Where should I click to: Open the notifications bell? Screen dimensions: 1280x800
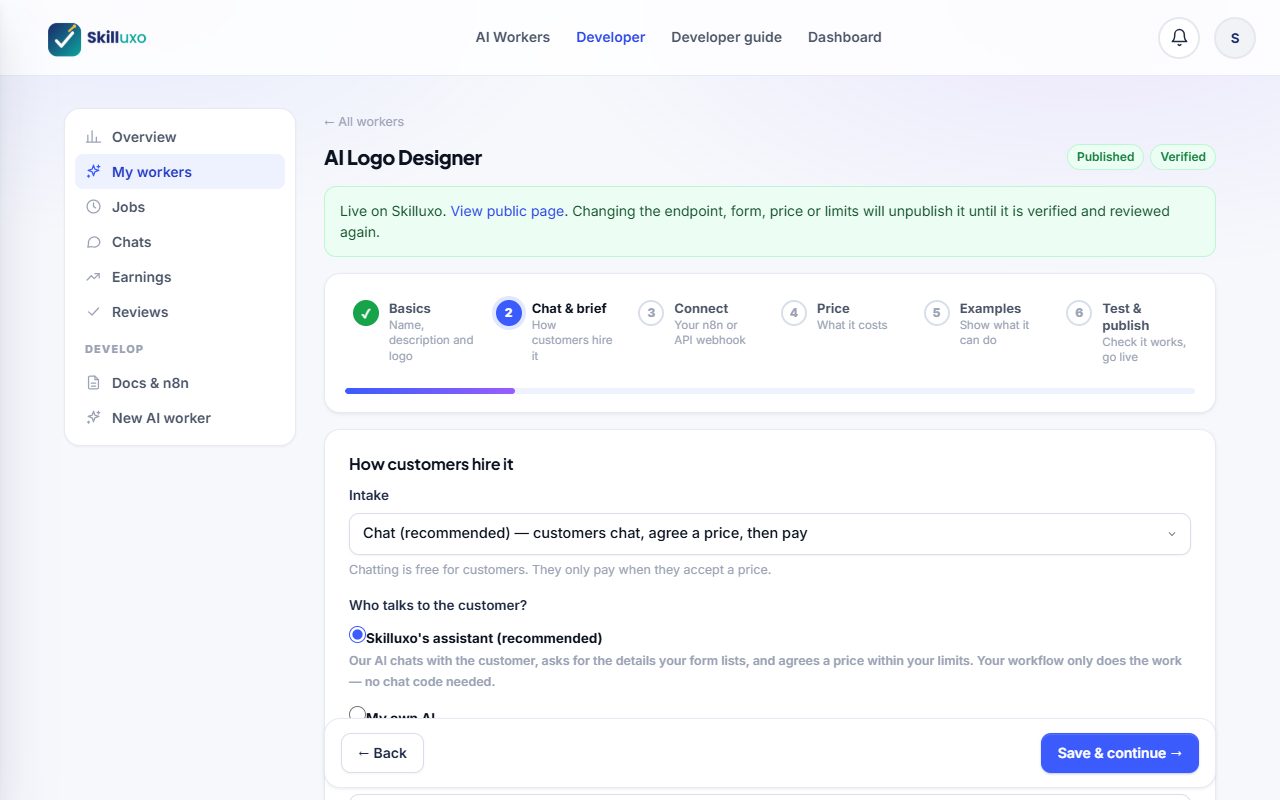pos(1179,38)
